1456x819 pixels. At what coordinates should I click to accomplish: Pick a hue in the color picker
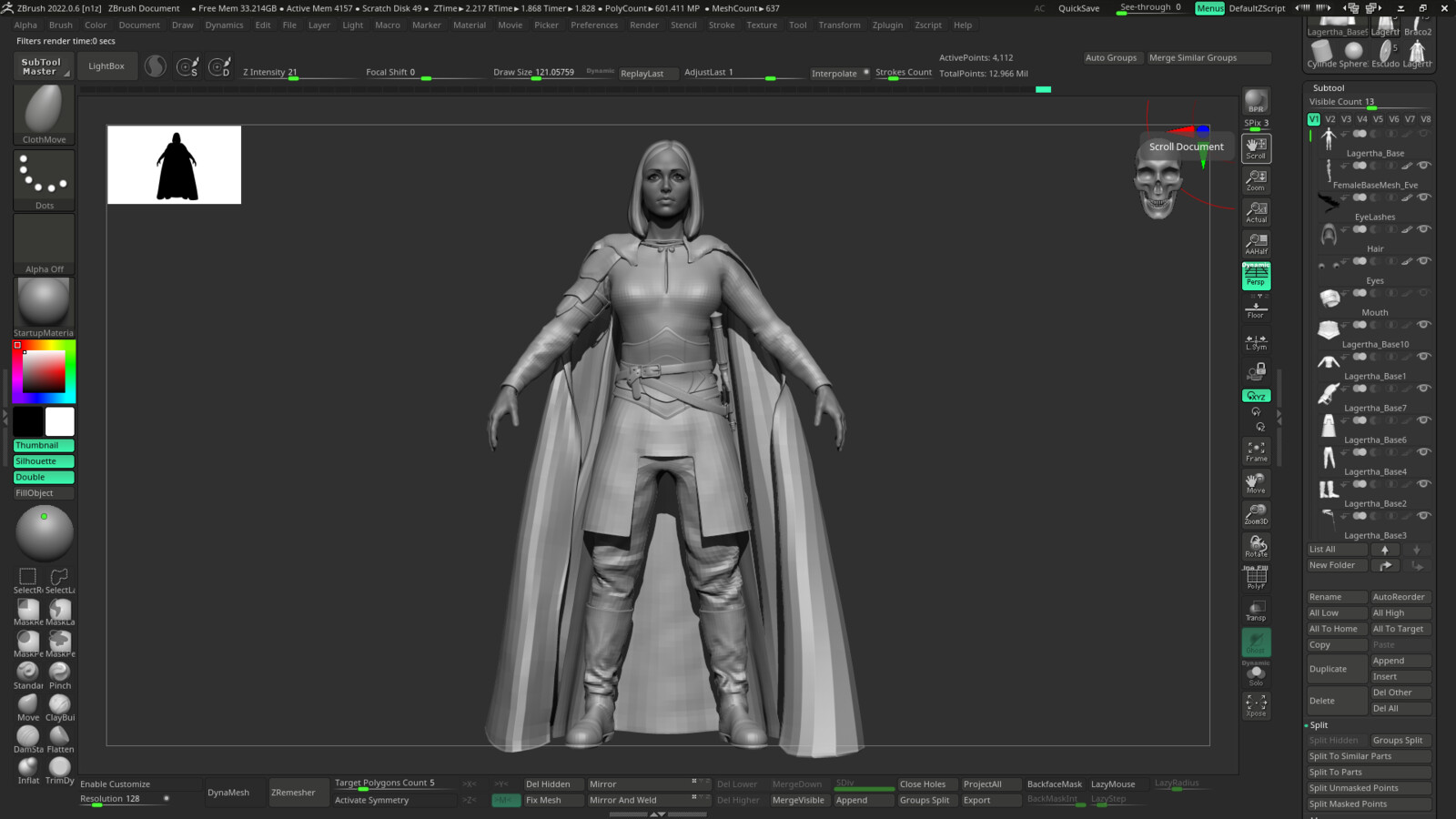click(x=44, y=371)
